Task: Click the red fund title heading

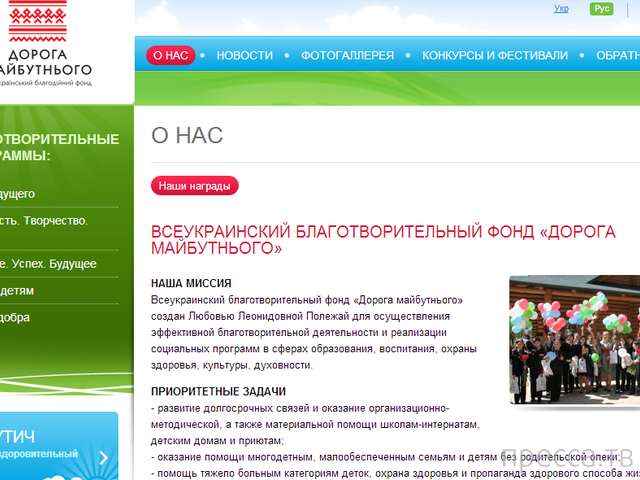Action: coord(383,238)
